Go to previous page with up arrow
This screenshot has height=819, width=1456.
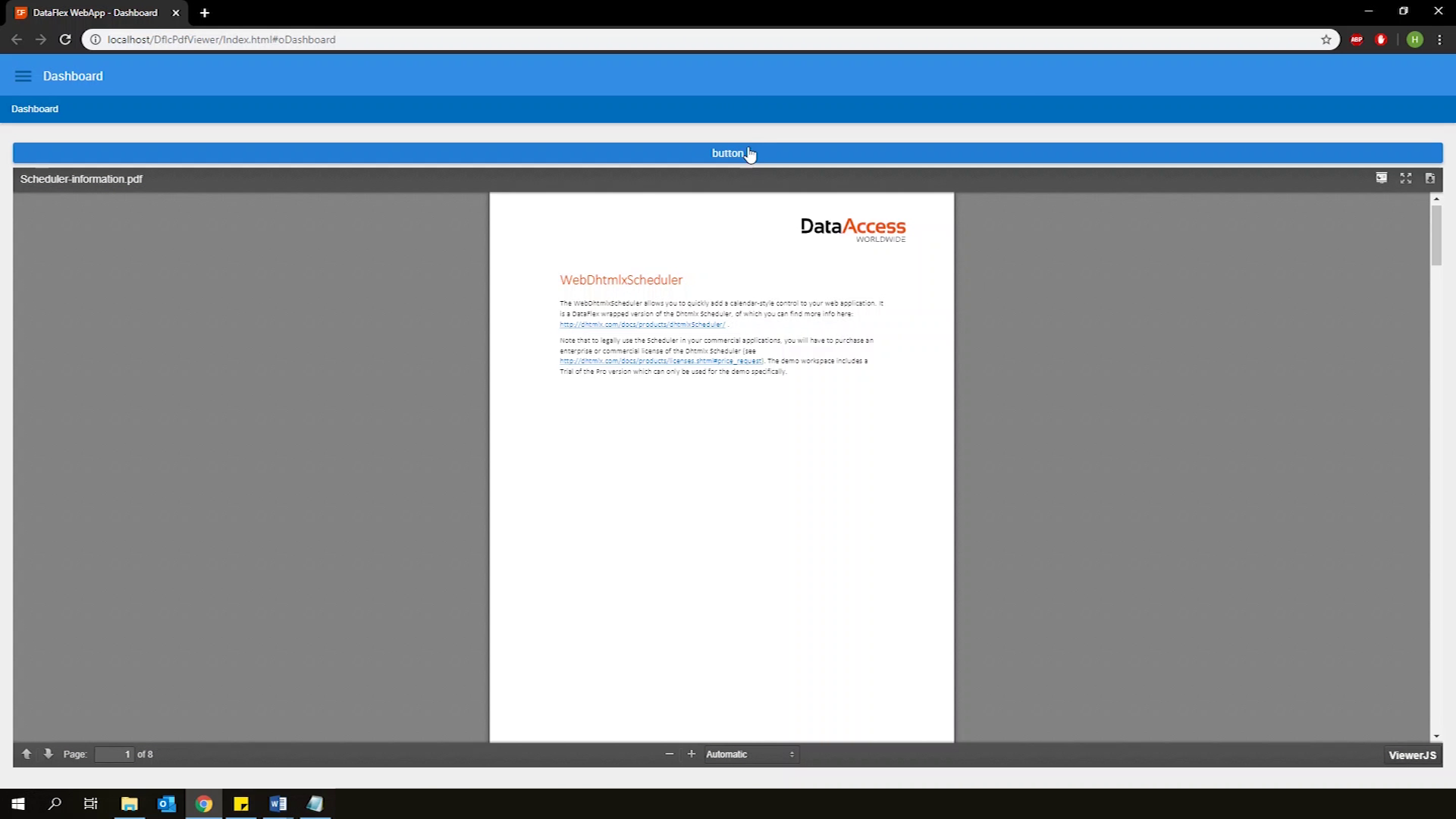click(27, 754)
